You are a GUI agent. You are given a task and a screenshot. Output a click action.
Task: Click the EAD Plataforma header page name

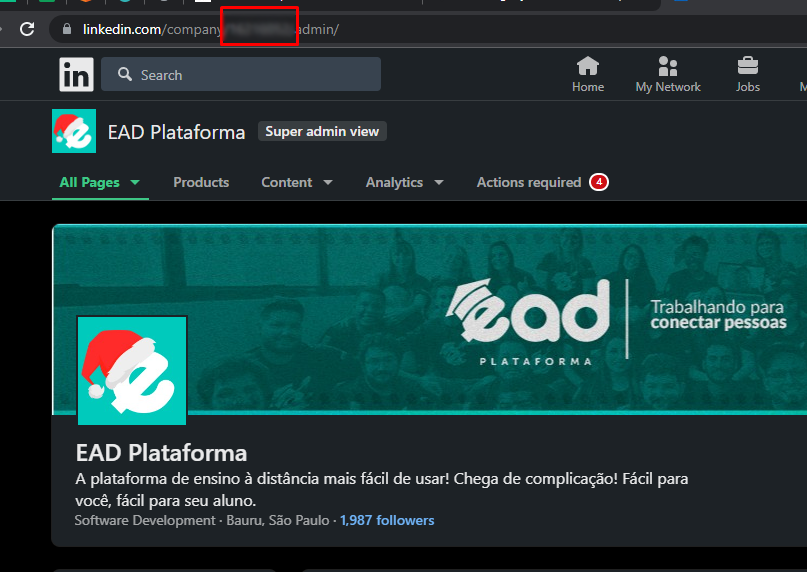point(177,132)
